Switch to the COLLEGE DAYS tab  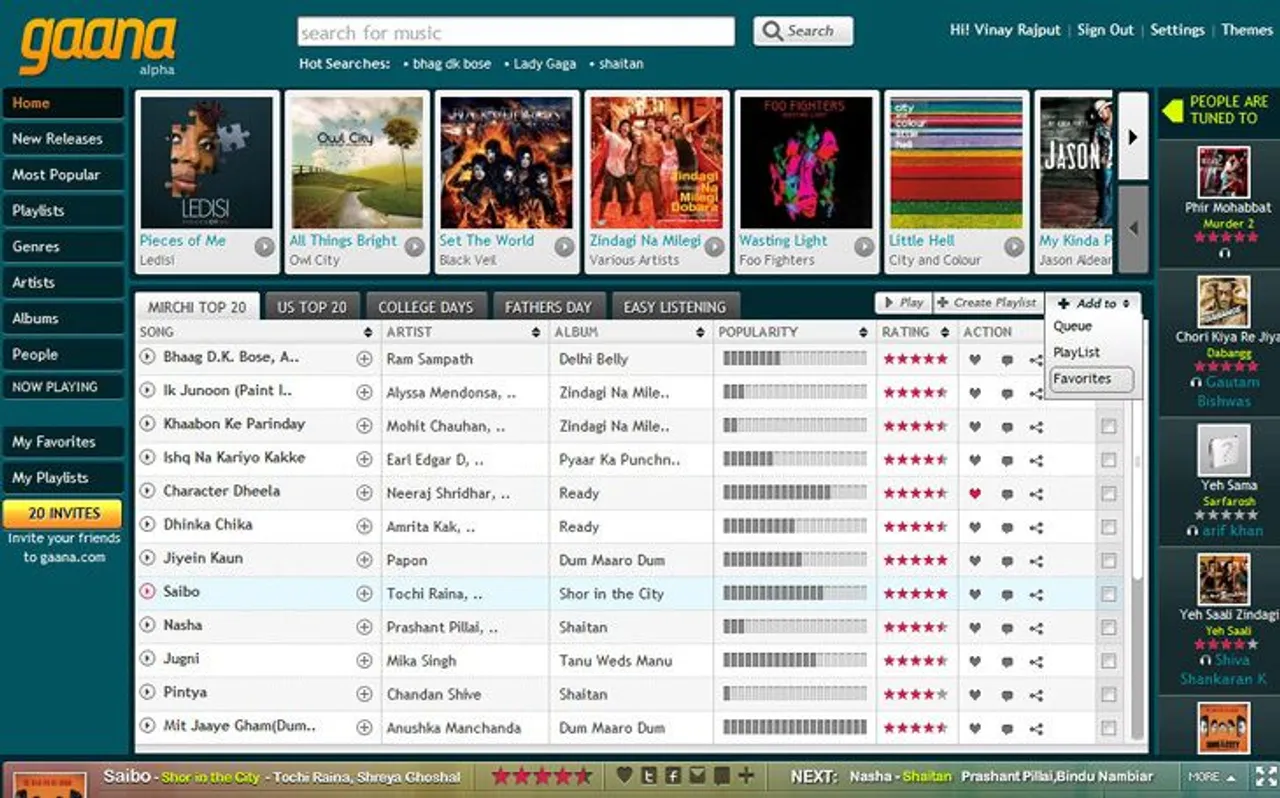point(426,307)
